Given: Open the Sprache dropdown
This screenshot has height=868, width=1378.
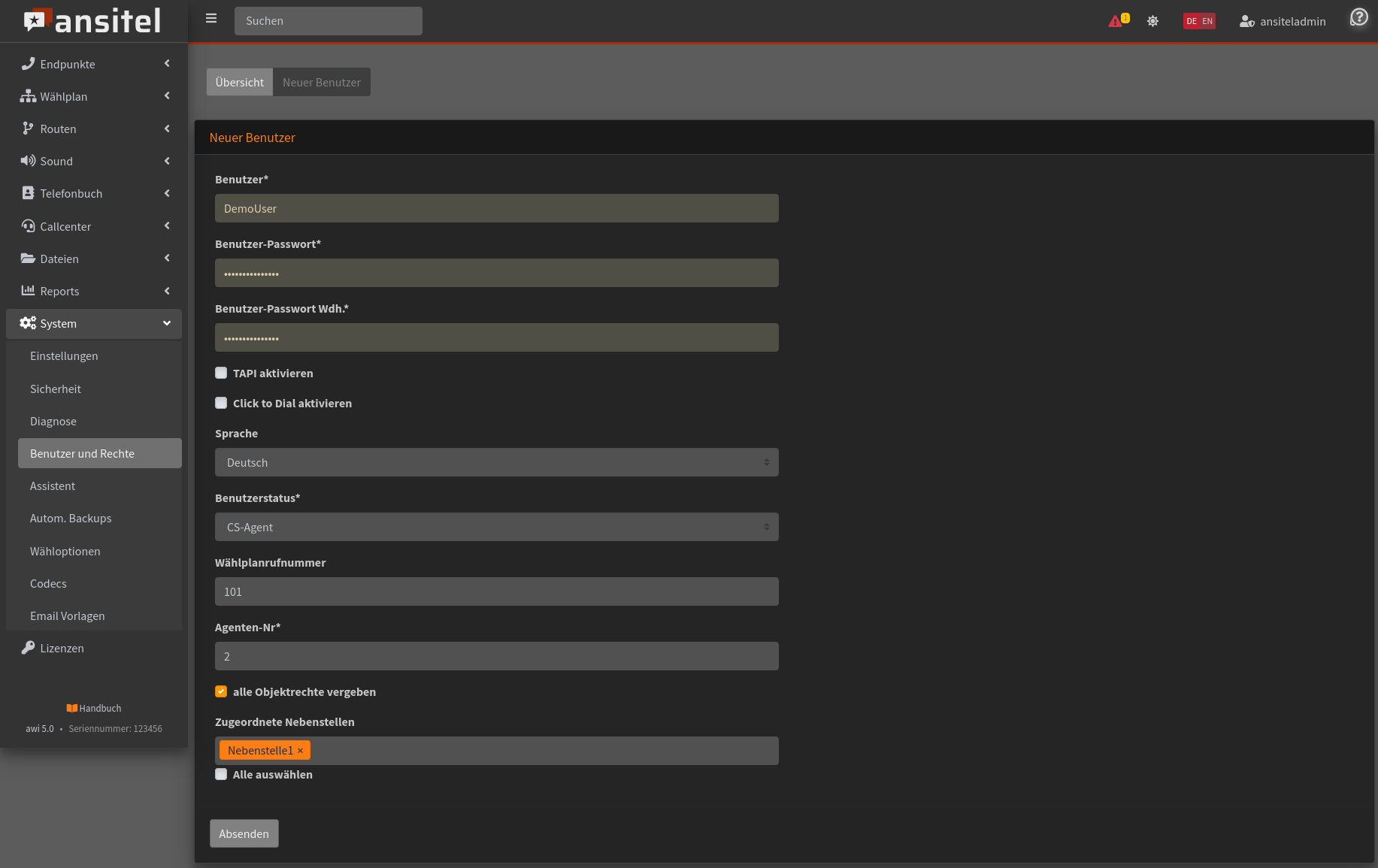Looking at the screenshot, I should (x=496, y=462).
